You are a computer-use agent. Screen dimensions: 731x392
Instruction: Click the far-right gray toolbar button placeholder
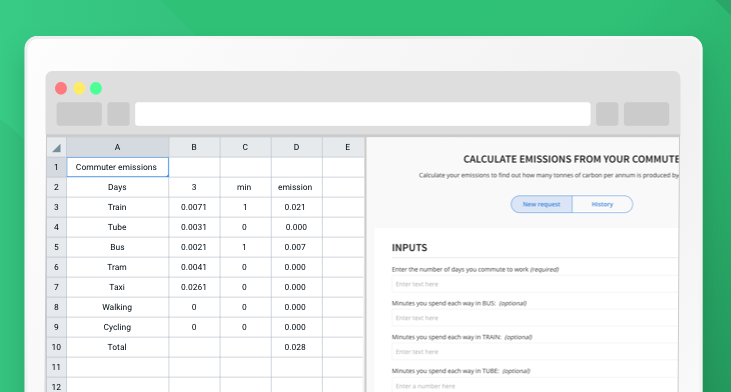(647, 114)
